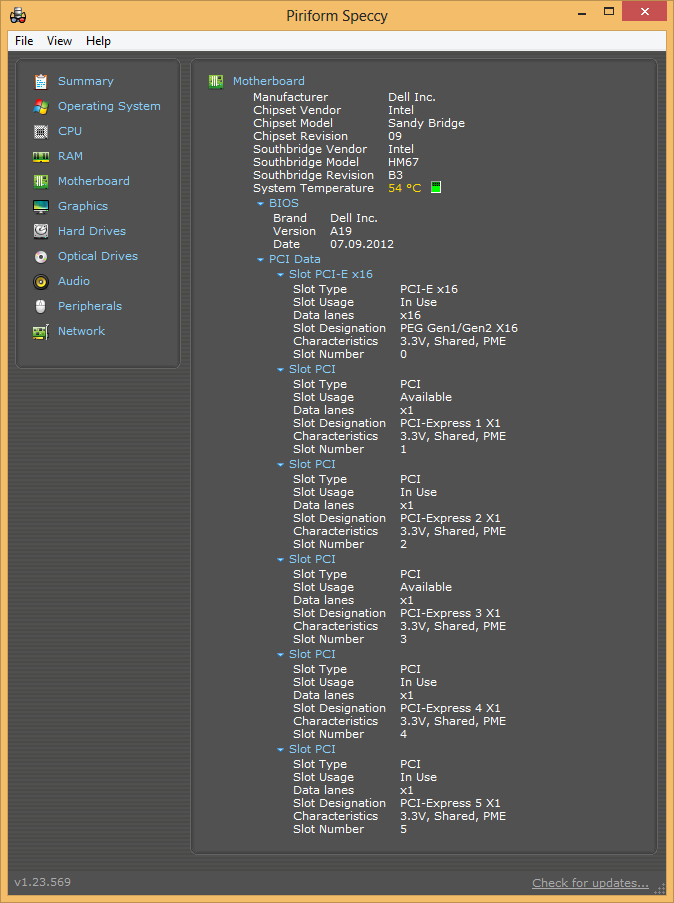Collapse the Slot PCI-E x16 node
Screen dimensions: 674x903
coord(281,275)
